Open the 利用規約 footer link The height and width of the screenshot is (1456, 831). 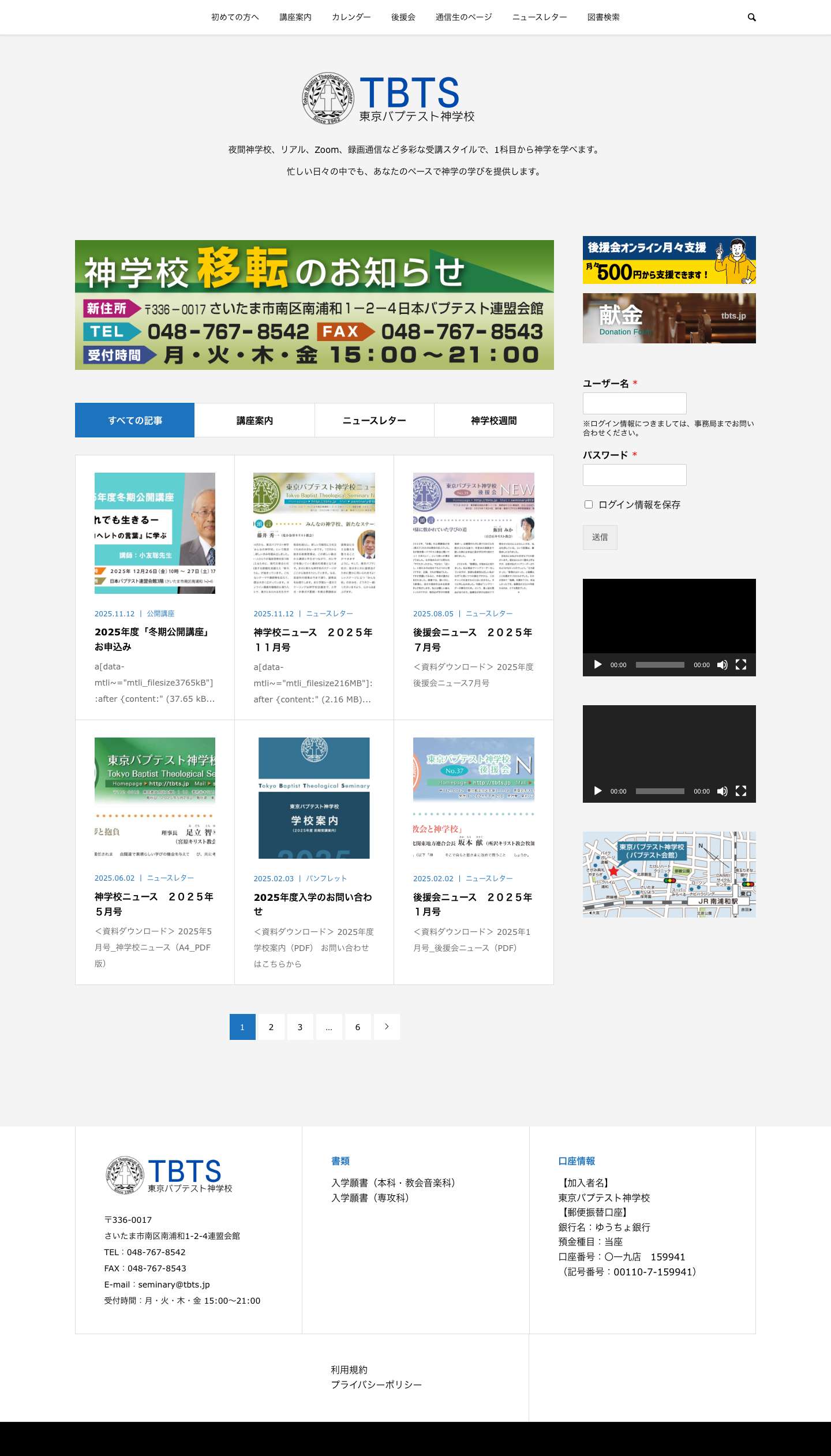click(x=349, y=1369)
